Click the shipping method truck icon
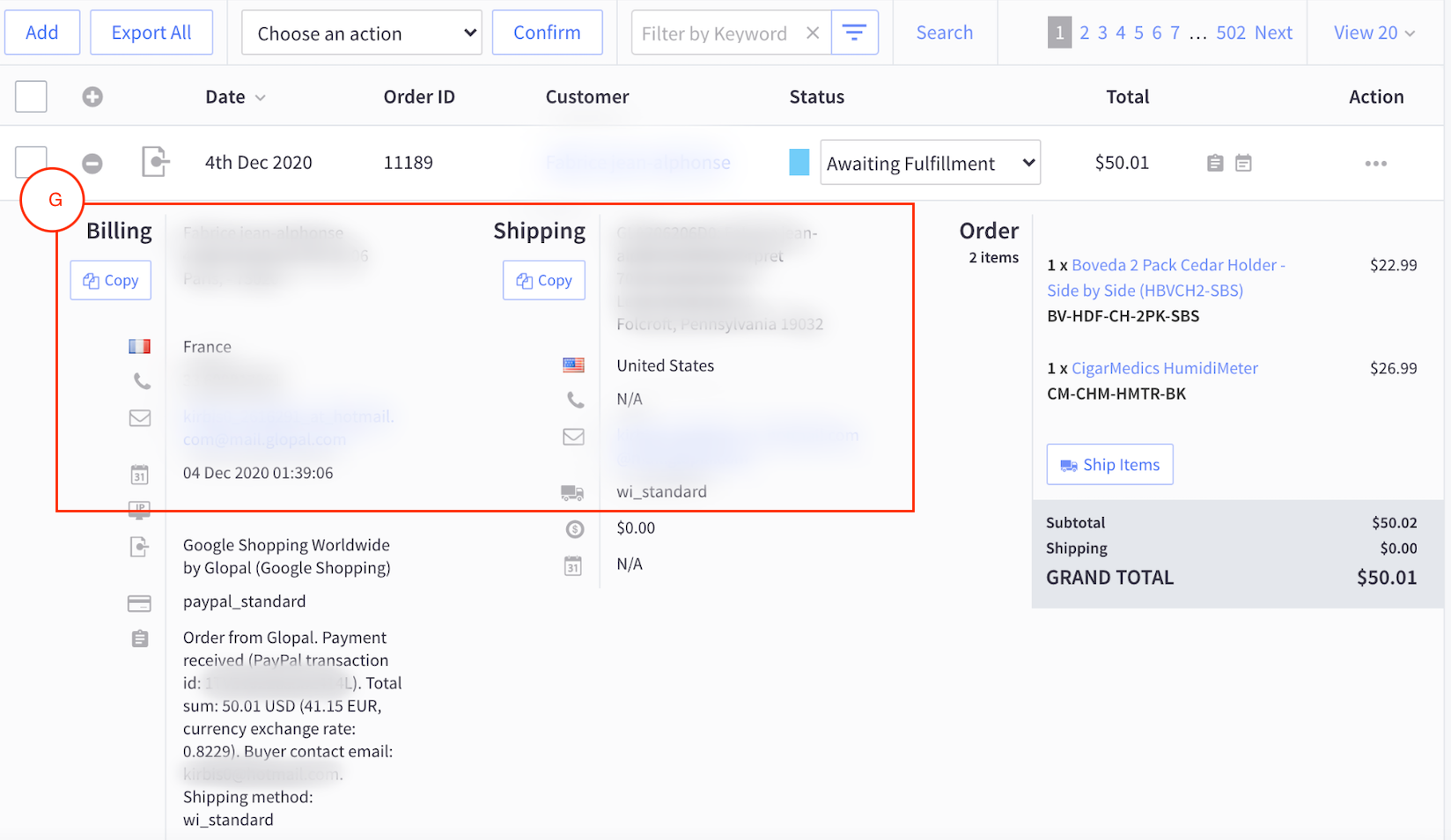Viewport: 1451px width, 840px height. (x=572, y=492)
